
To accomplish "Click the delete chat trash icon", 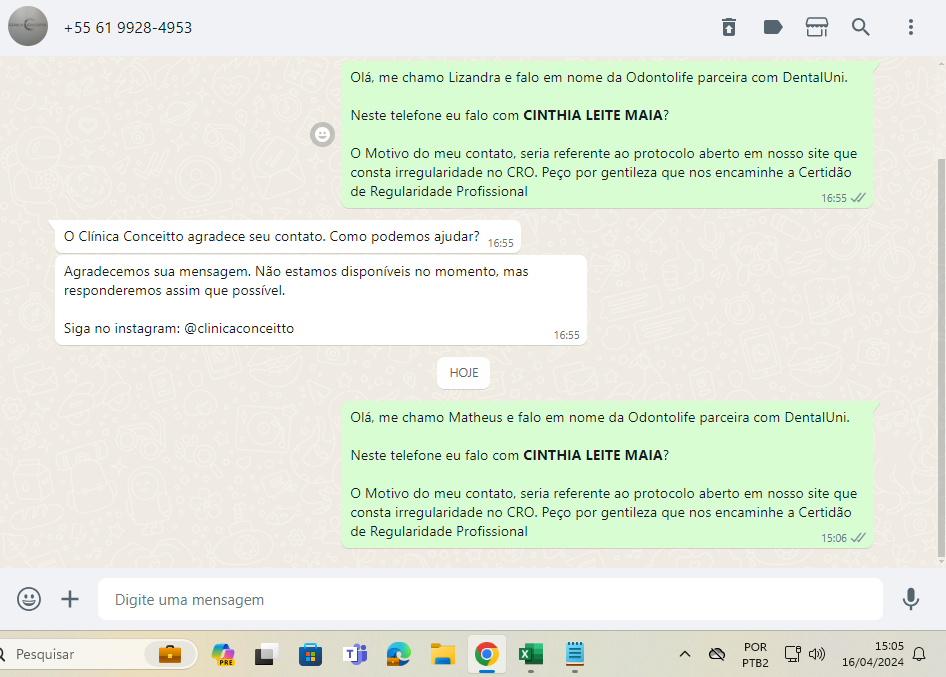I will (x=729, y=27).
